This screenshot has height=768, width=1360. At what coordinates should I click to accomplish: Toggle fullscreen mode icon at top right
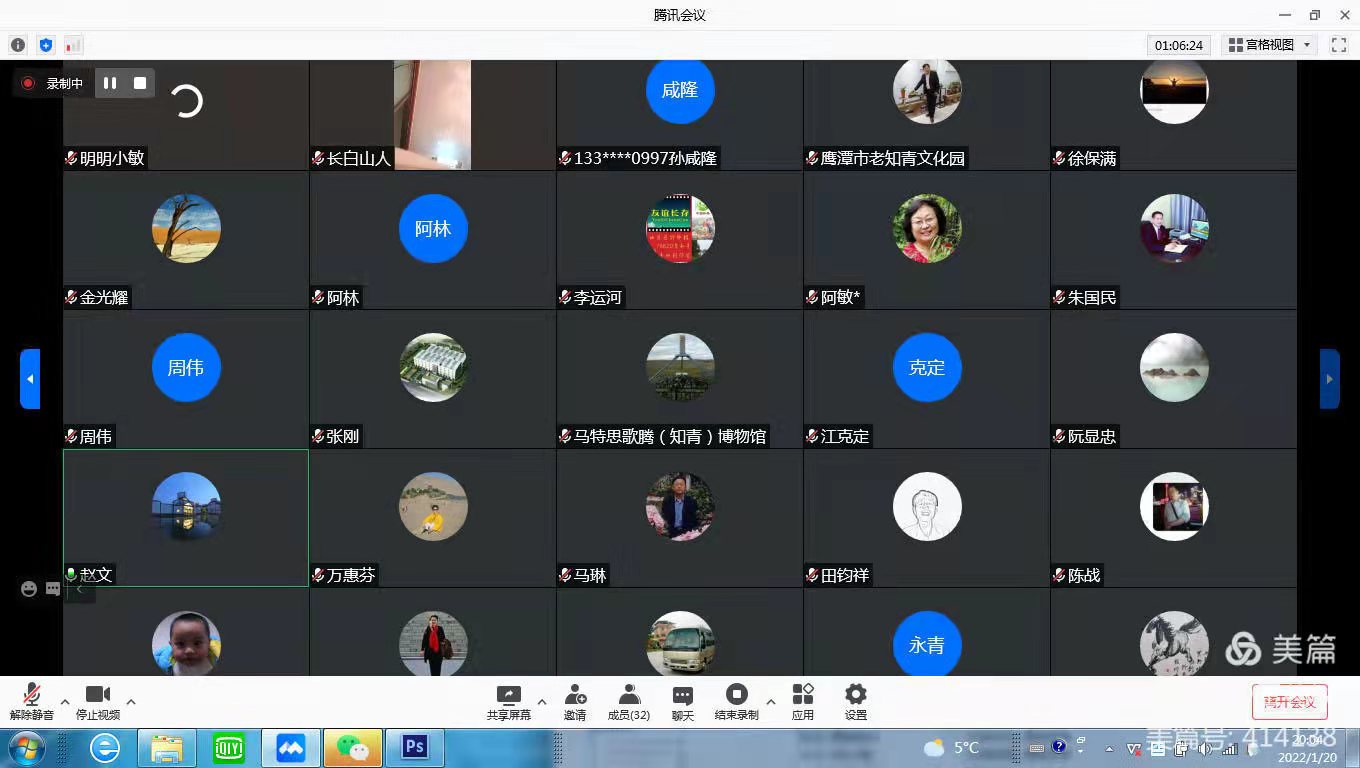click(x=1338, y=45)
